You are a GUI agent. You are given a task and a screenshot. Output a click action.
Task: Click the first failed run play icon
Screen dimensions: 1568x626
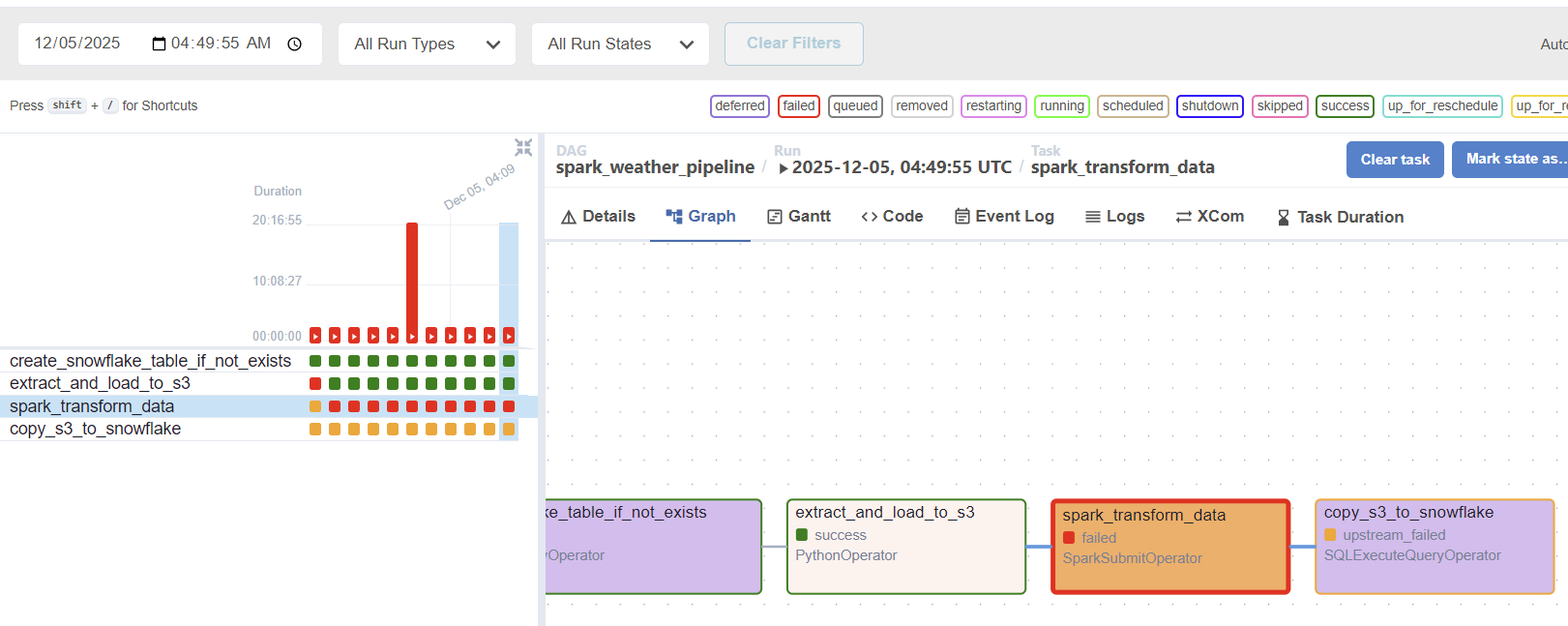(x=315, y=336)
